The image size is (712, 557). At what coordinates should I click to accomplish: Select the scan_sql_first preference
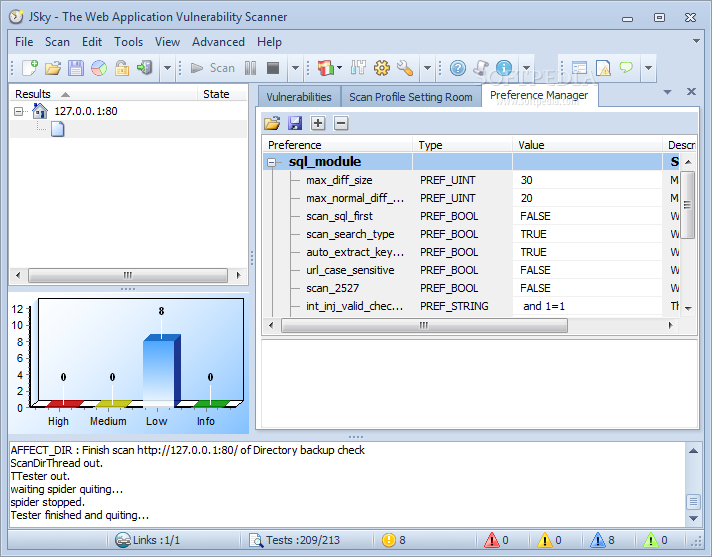(x=339, y=216)
